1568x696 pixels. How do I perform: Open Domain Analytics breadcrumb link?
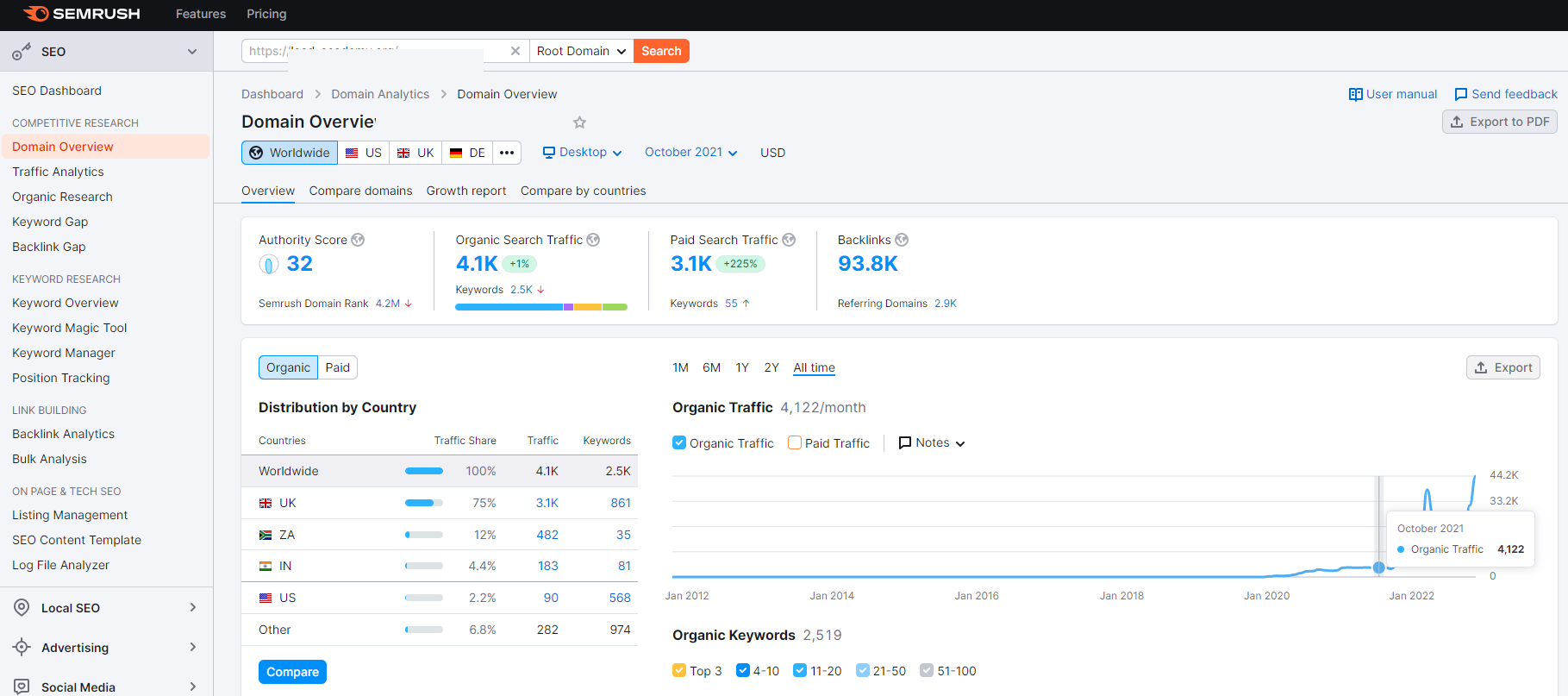point(380,94)
